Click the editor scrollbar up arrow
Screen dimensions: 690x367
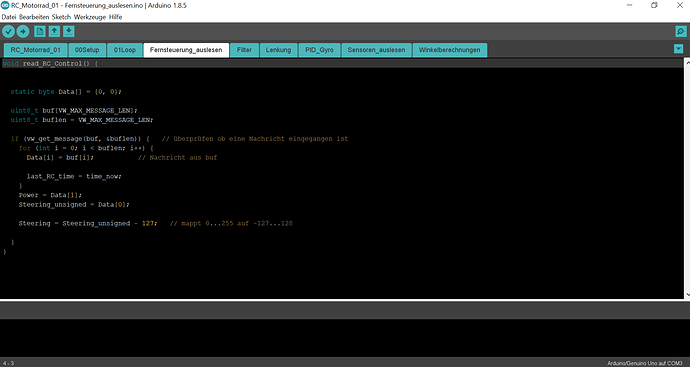(687, 62)
